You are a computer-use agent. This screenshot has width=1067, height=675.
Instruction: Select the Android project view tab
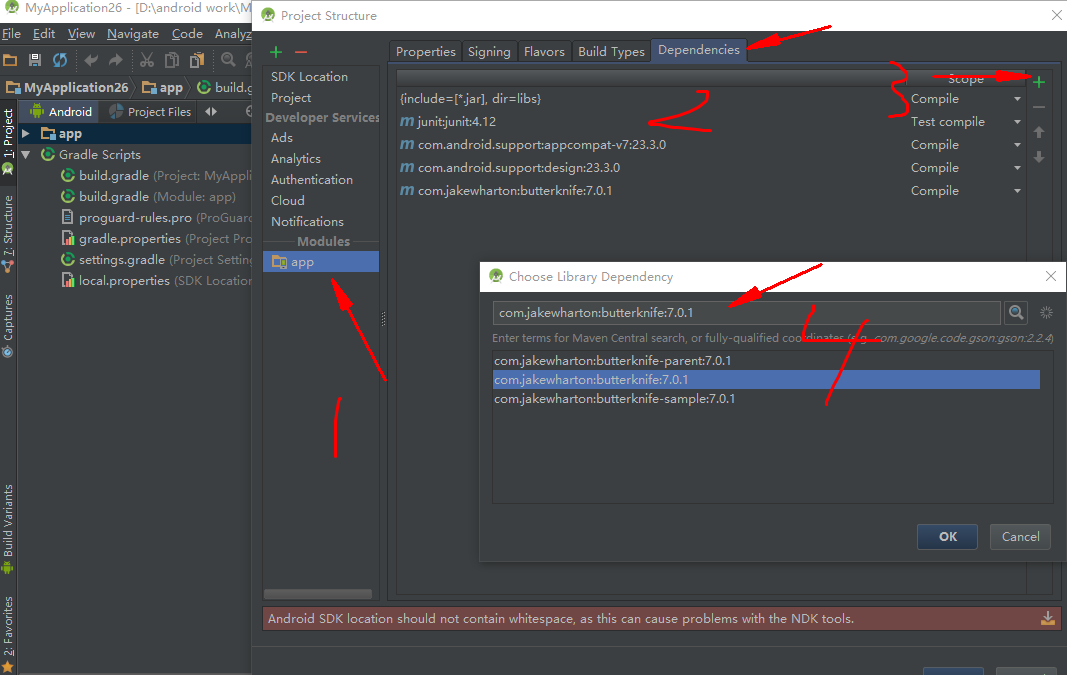click(61, 112)
